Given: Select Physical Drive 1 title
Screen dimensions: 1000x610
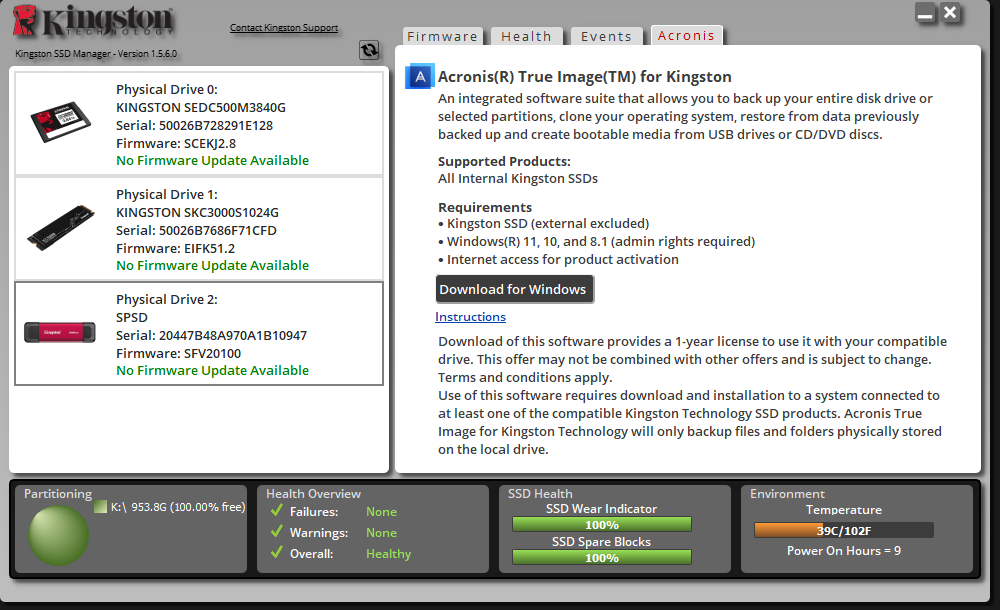Looking at the screenshot, I should pyautogui.click(x=166, y=195).
